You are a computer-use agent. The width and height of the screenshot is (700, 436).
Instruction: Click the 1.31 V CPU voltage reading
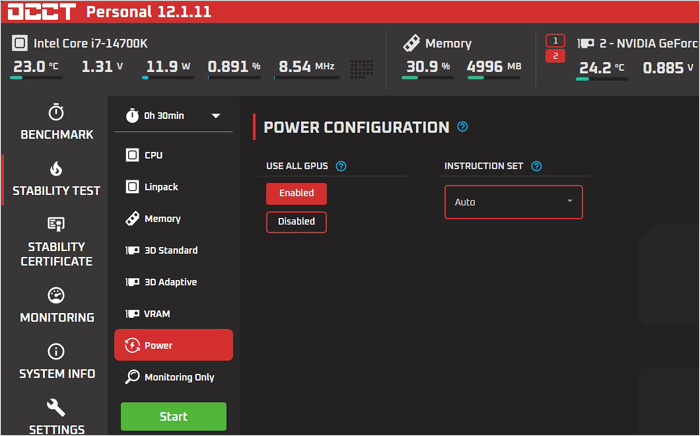pos(102,66)
